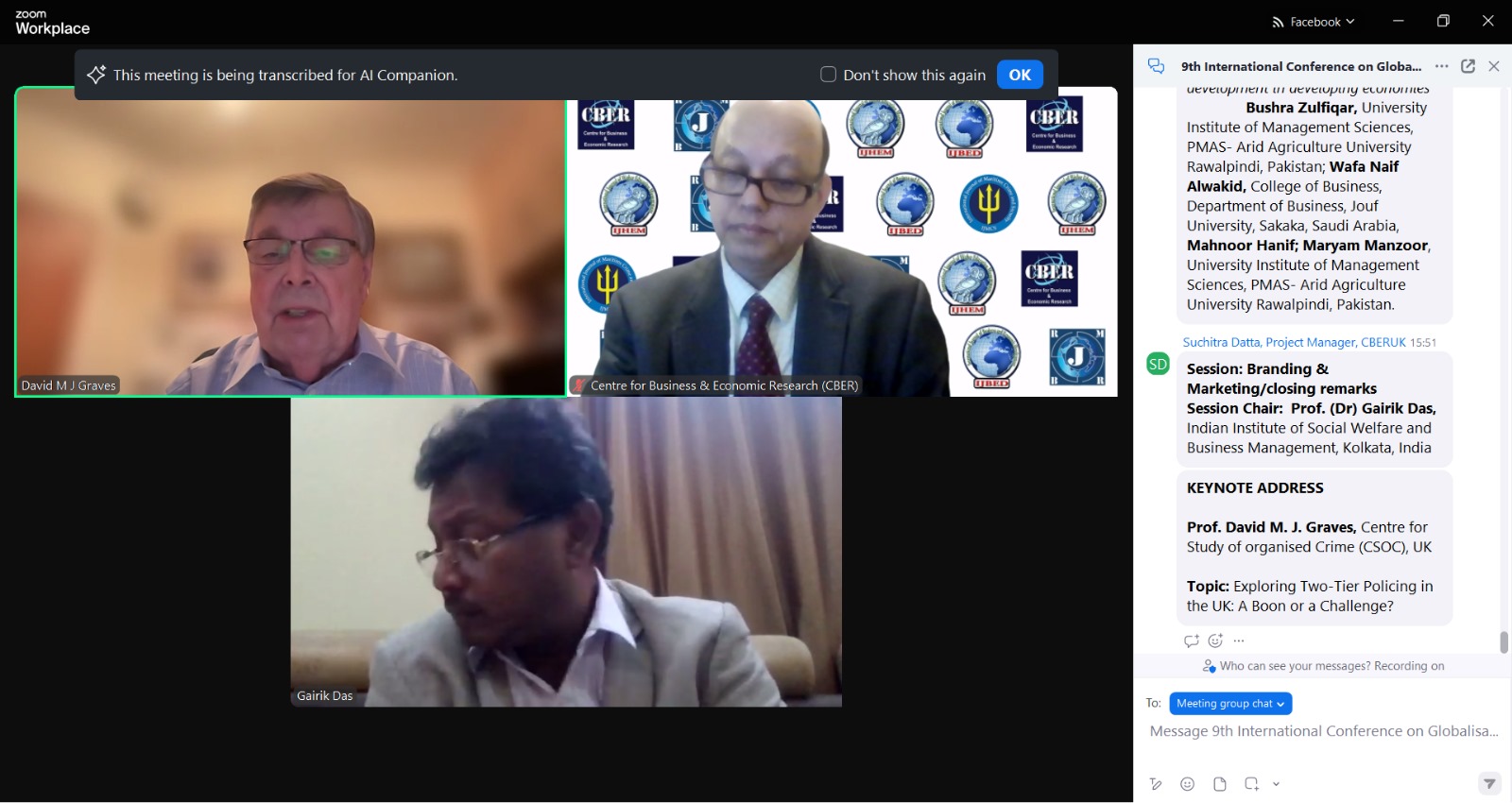
Task: Pop out the chat panel to new window
Action: click(1468, 66)
